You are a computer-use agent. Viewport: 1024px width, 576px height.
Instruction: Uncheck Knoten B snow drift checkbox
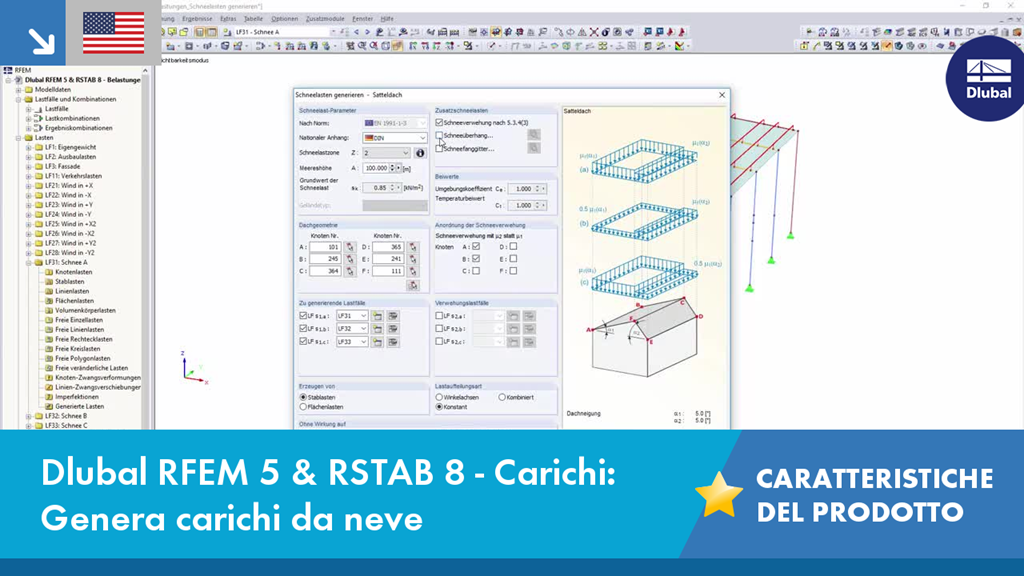click(476, 259)
